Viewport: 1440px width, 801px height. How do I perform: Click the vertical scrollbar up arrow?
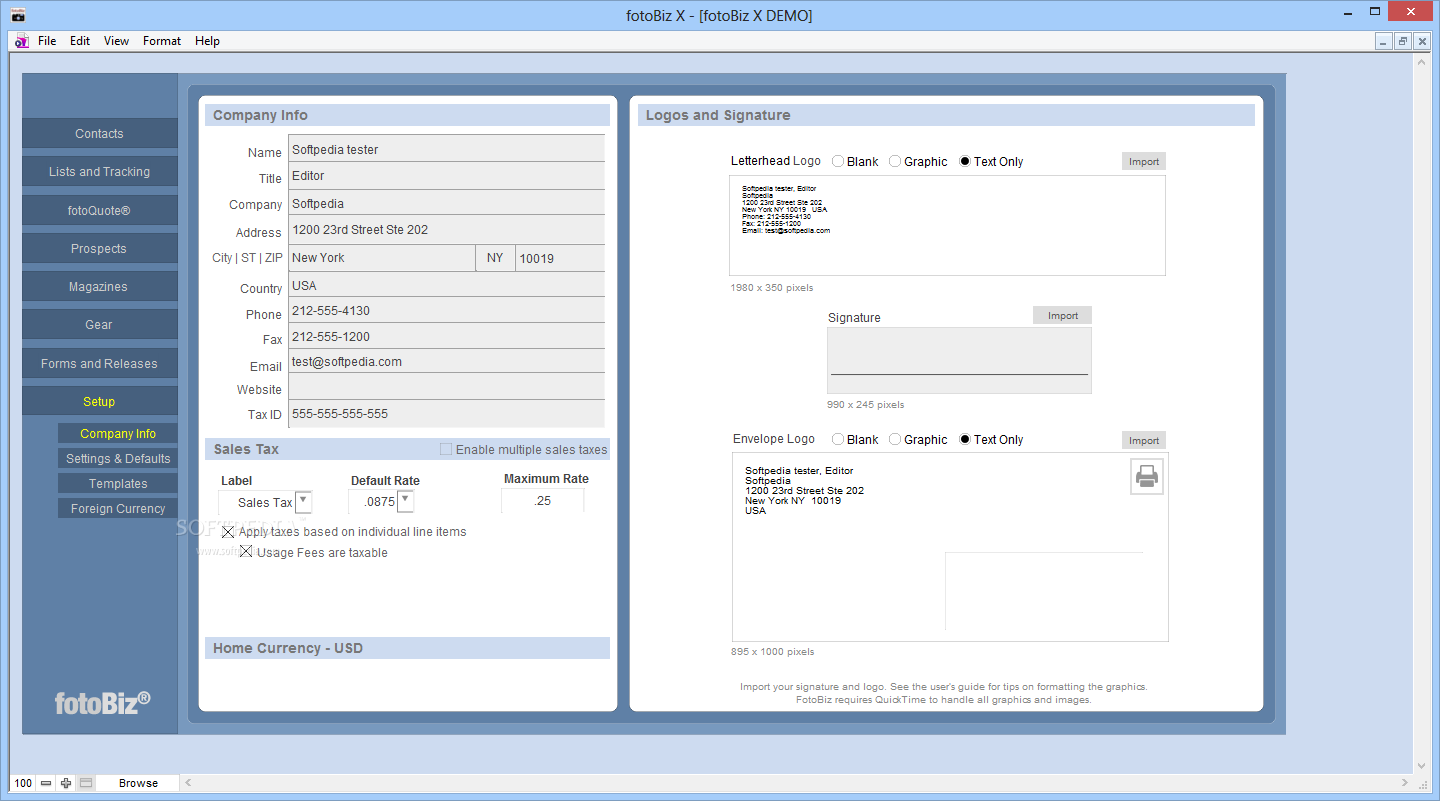[1422, 62]
